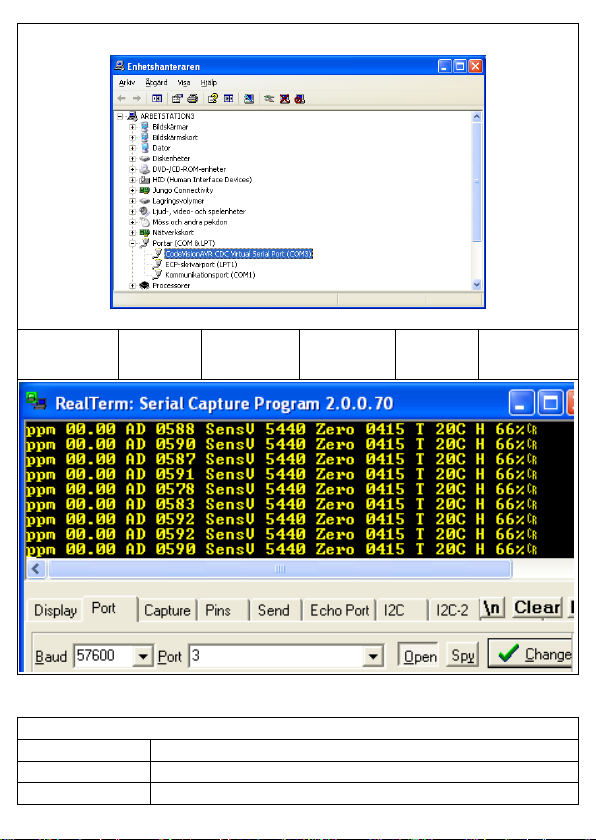Open the Arkiv menu
The image size is (596, 840).
[127, 82]
